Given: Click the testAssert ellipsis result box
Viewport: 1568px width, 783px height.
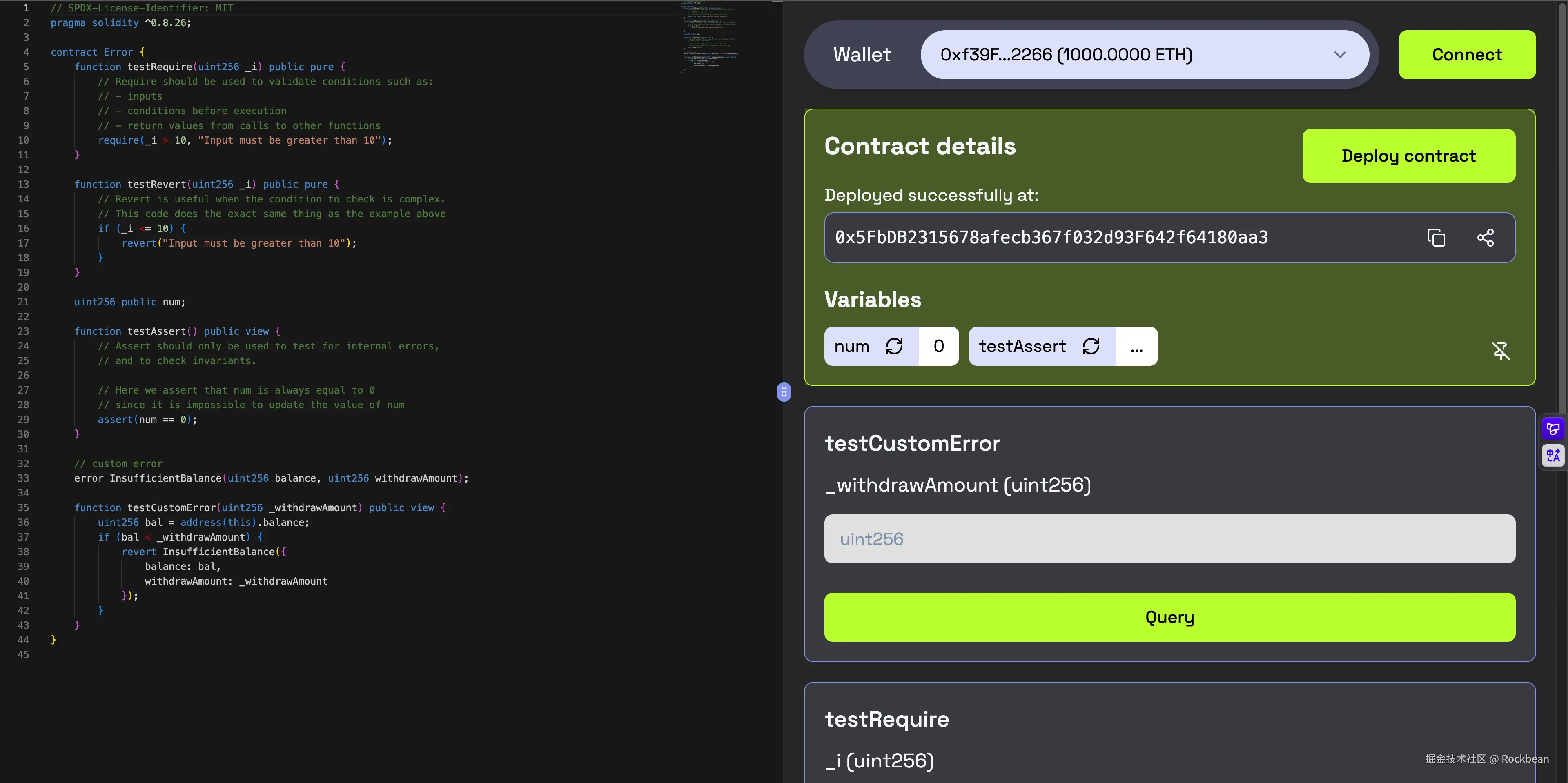Looking at the screenshot, I should [1136, 346].
